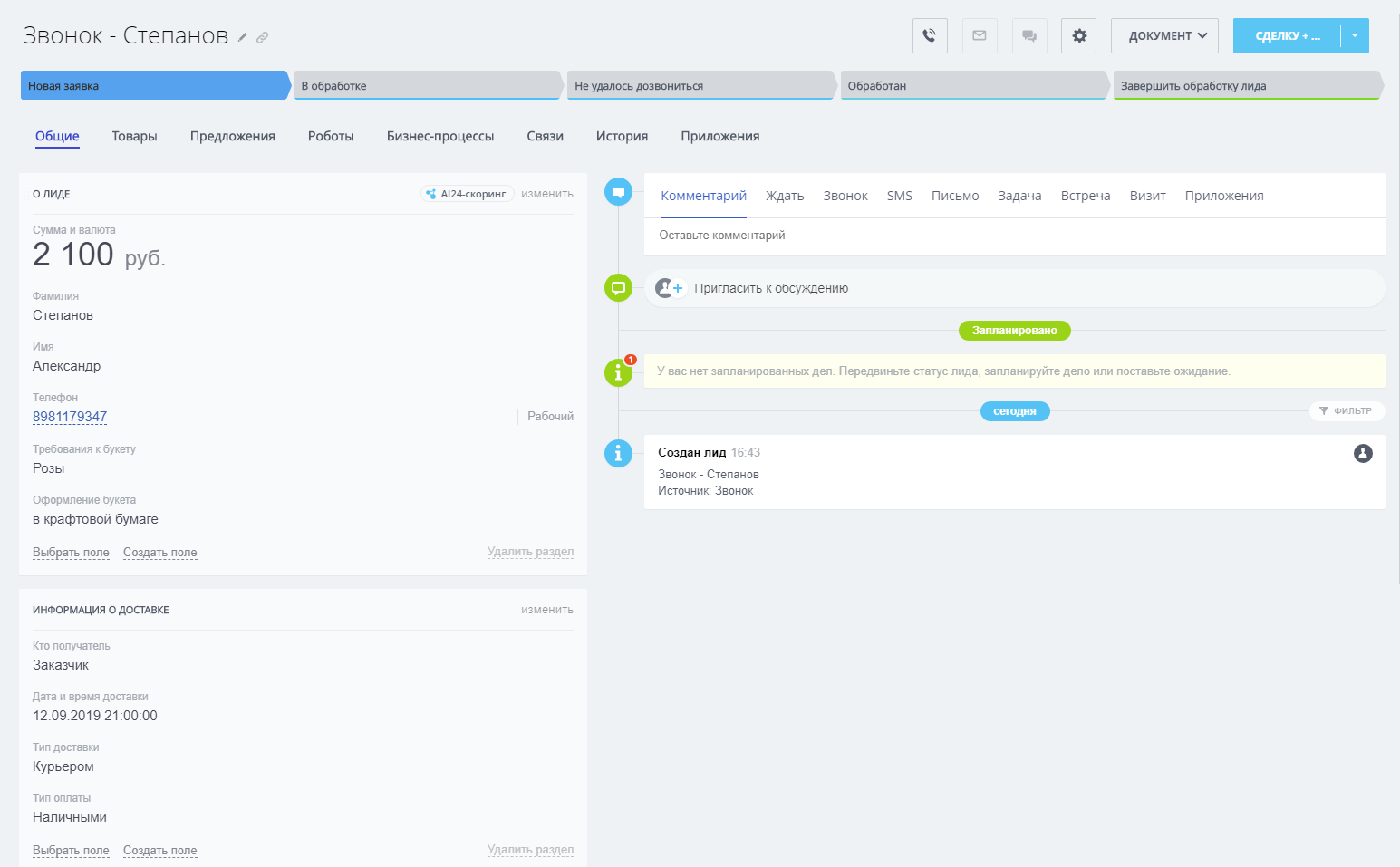The height and width of the screenshot is (867, 1400).
Task: Click the Оставьте комментарий input field
Action: [1014, 236]
